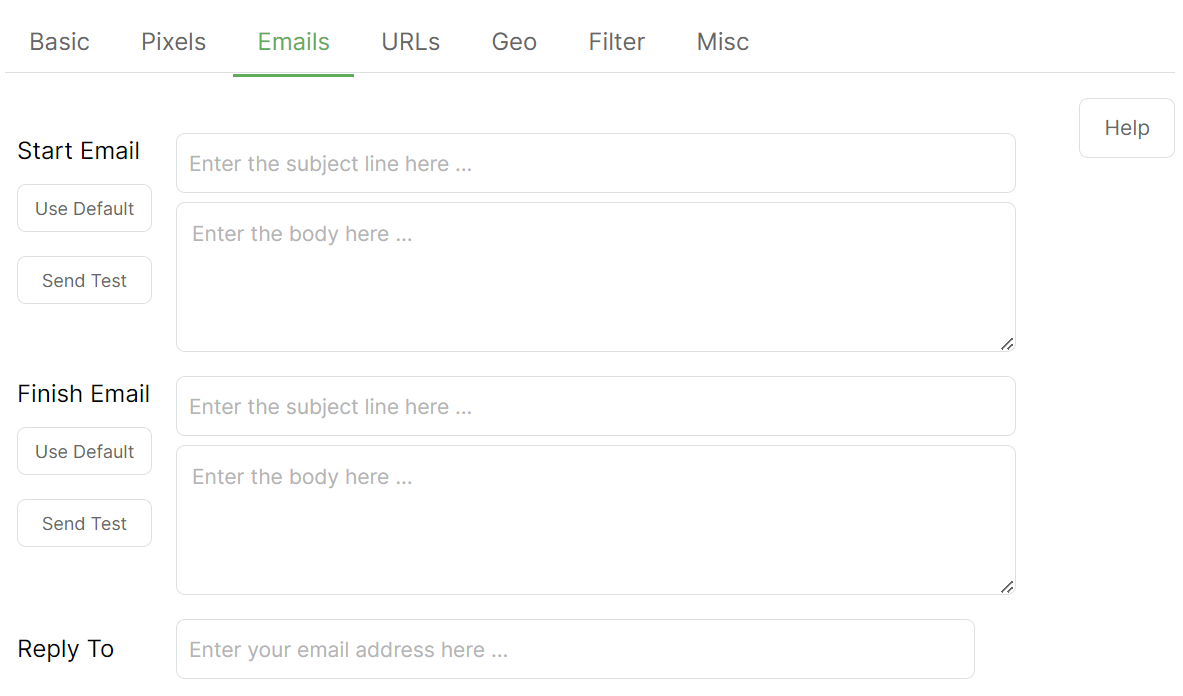Click into the Finish Email body textarea
Viewport: 1183px width, 696px height.
coord(595,520)
